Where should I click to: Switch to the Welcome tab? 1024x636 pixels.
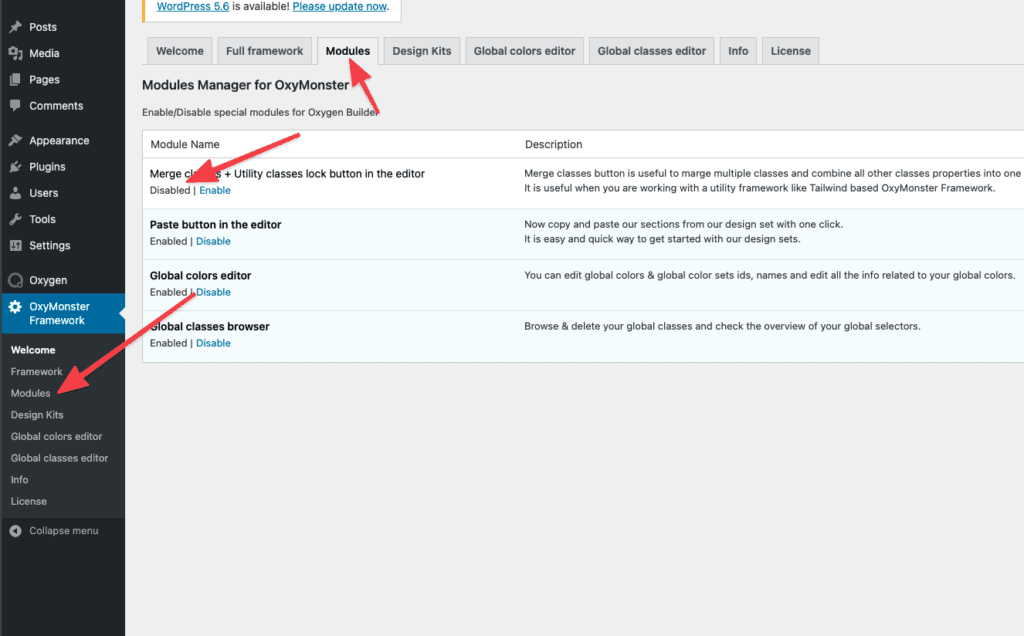[x=180, y=51]
